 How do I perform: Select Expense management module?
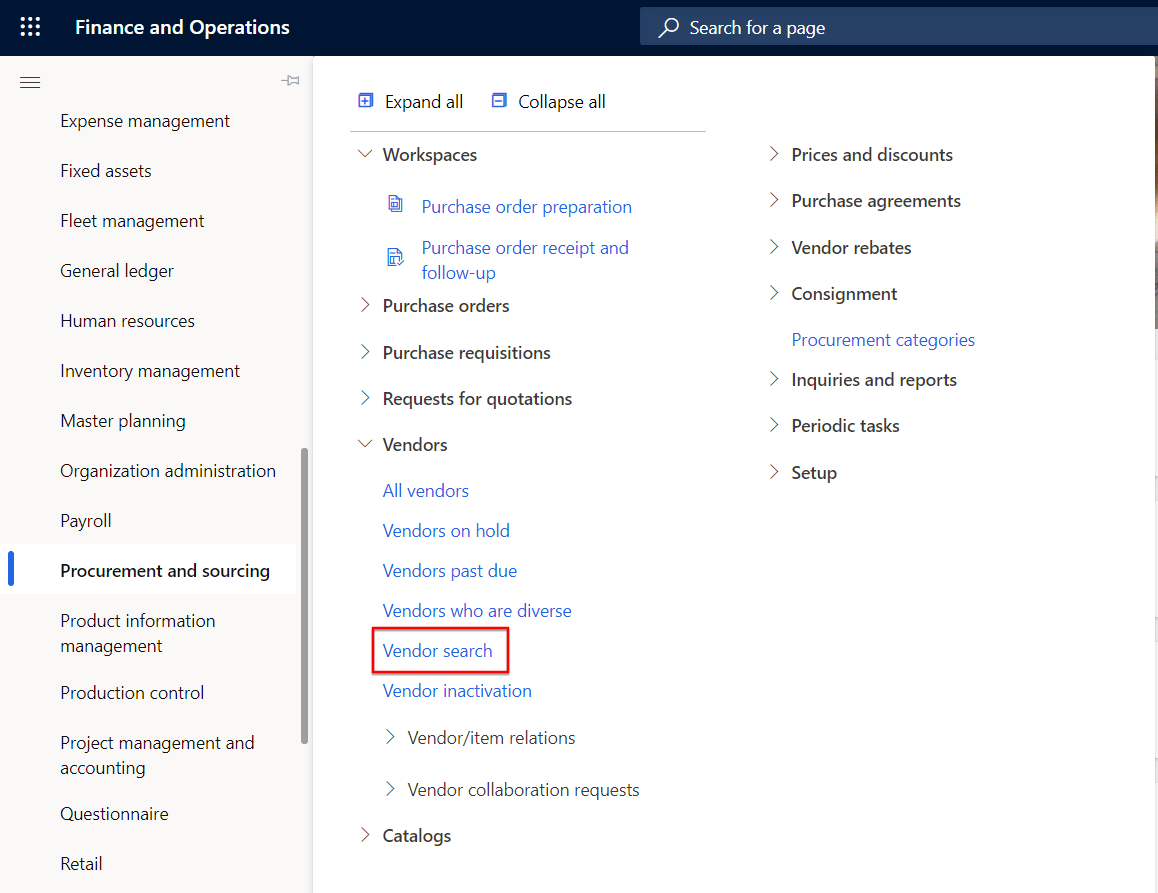145,121
